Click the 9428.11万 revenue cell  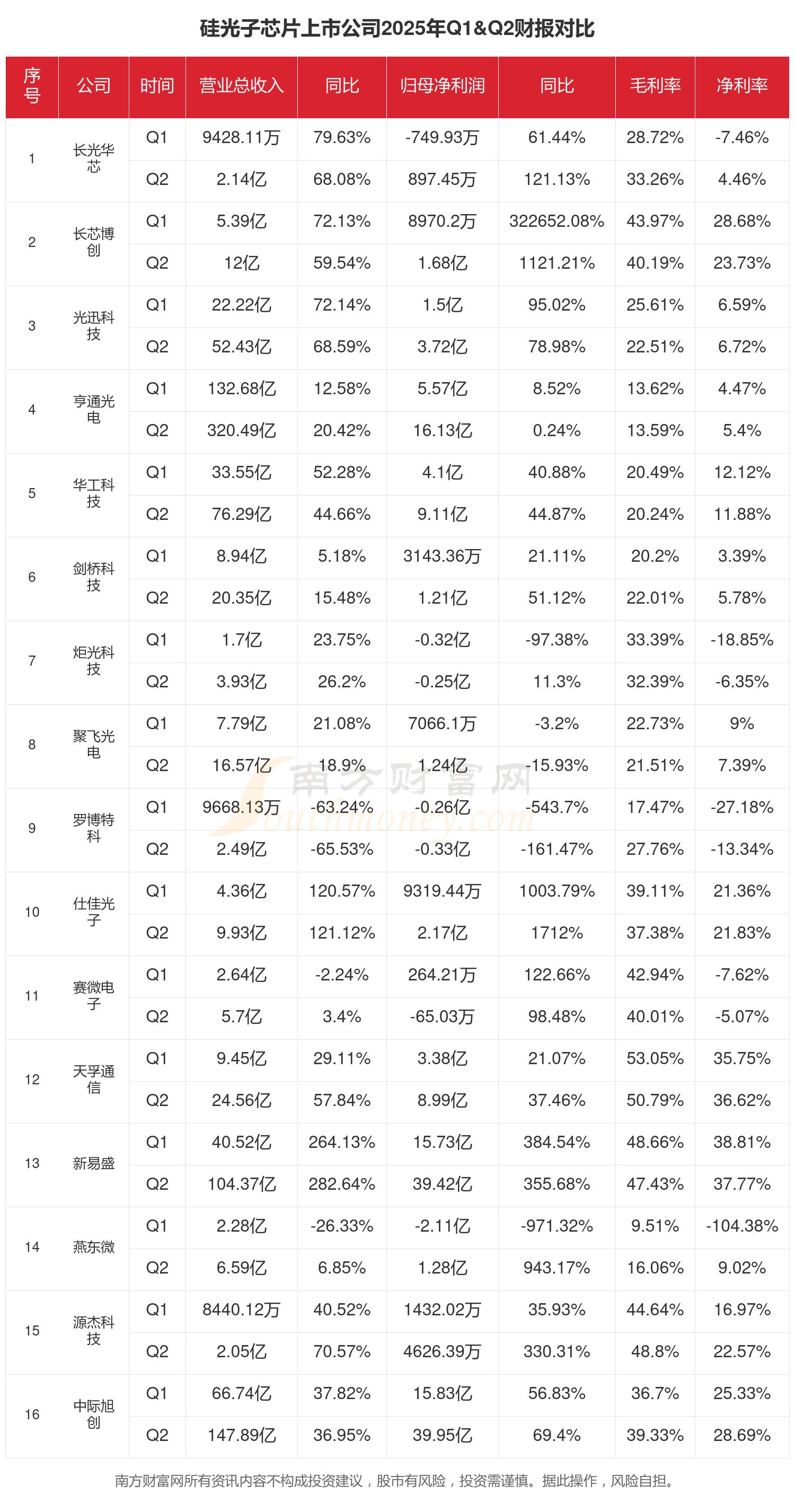coord(241,138)
